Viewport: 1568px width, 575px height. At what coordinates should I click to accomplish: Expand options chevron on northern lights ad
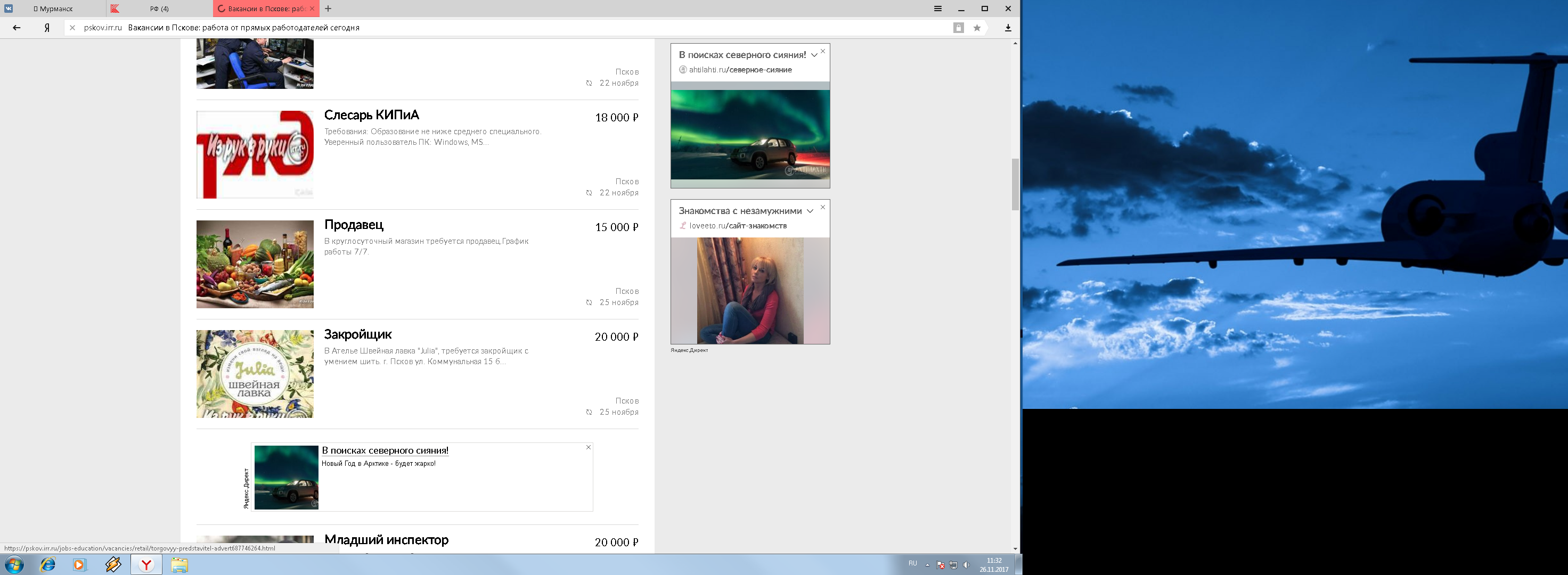[814, 55]
